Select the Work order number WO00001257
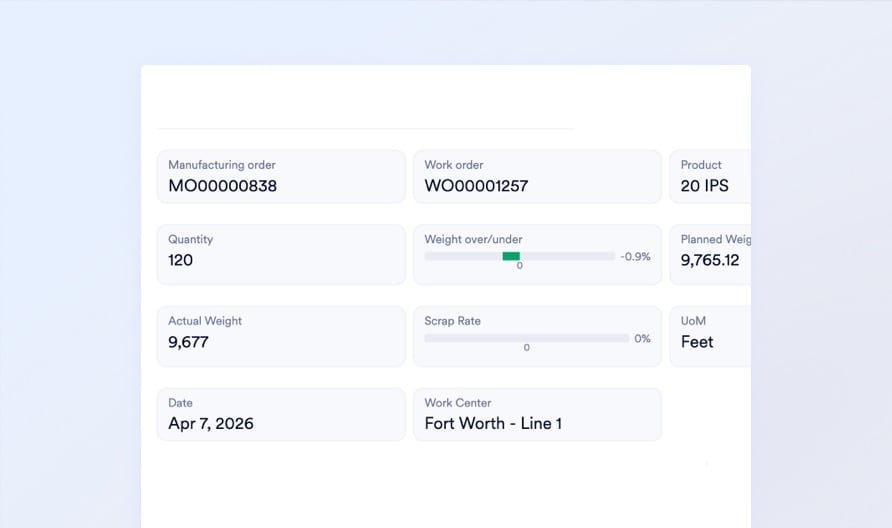Screen dimensions: 892x528 (x=476, y=186)
